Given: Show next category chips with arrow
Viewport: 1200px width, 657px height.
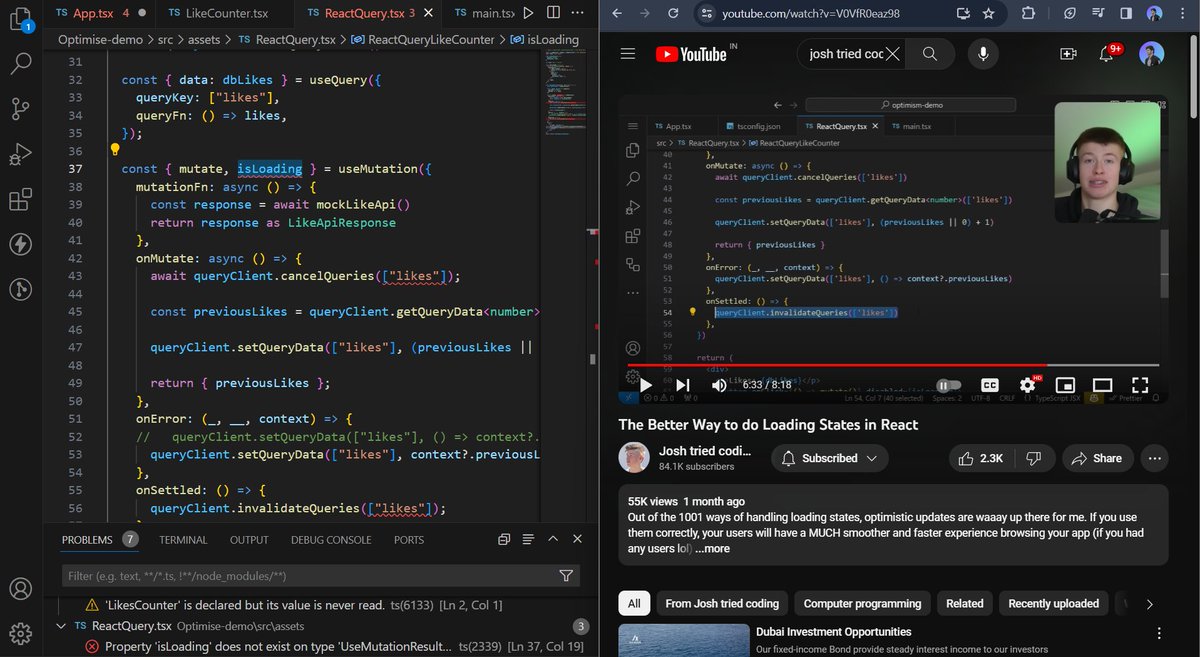Looking at the screenshot, I should click(1150, 604).
